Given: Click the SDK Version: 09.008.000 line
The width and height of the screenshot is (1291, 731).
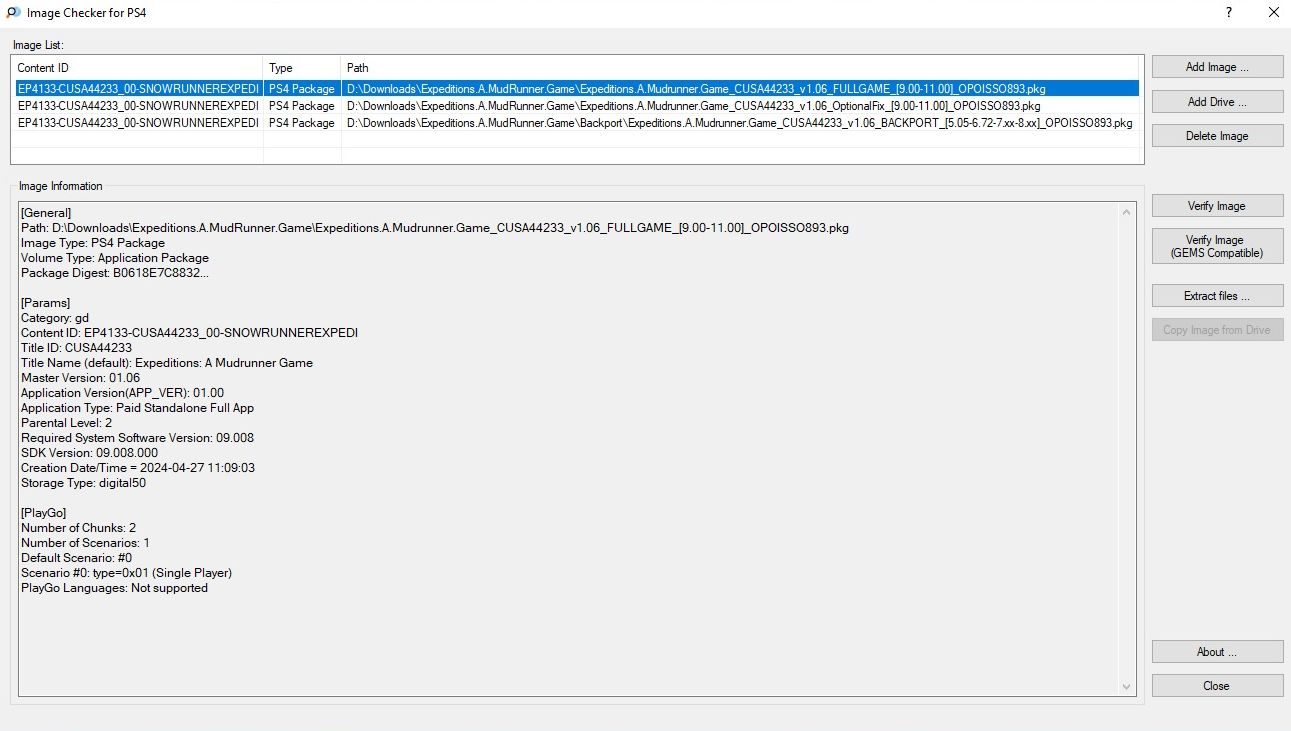Looking at the screenshot, I should coord(90,453).
